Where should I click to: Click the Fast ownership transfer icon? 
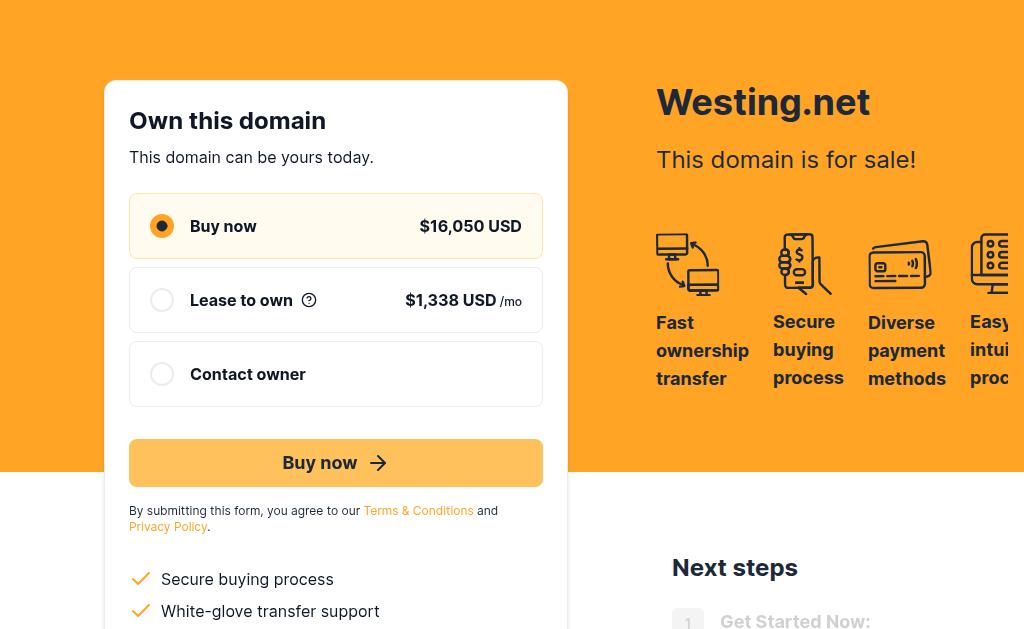(688, 264)
